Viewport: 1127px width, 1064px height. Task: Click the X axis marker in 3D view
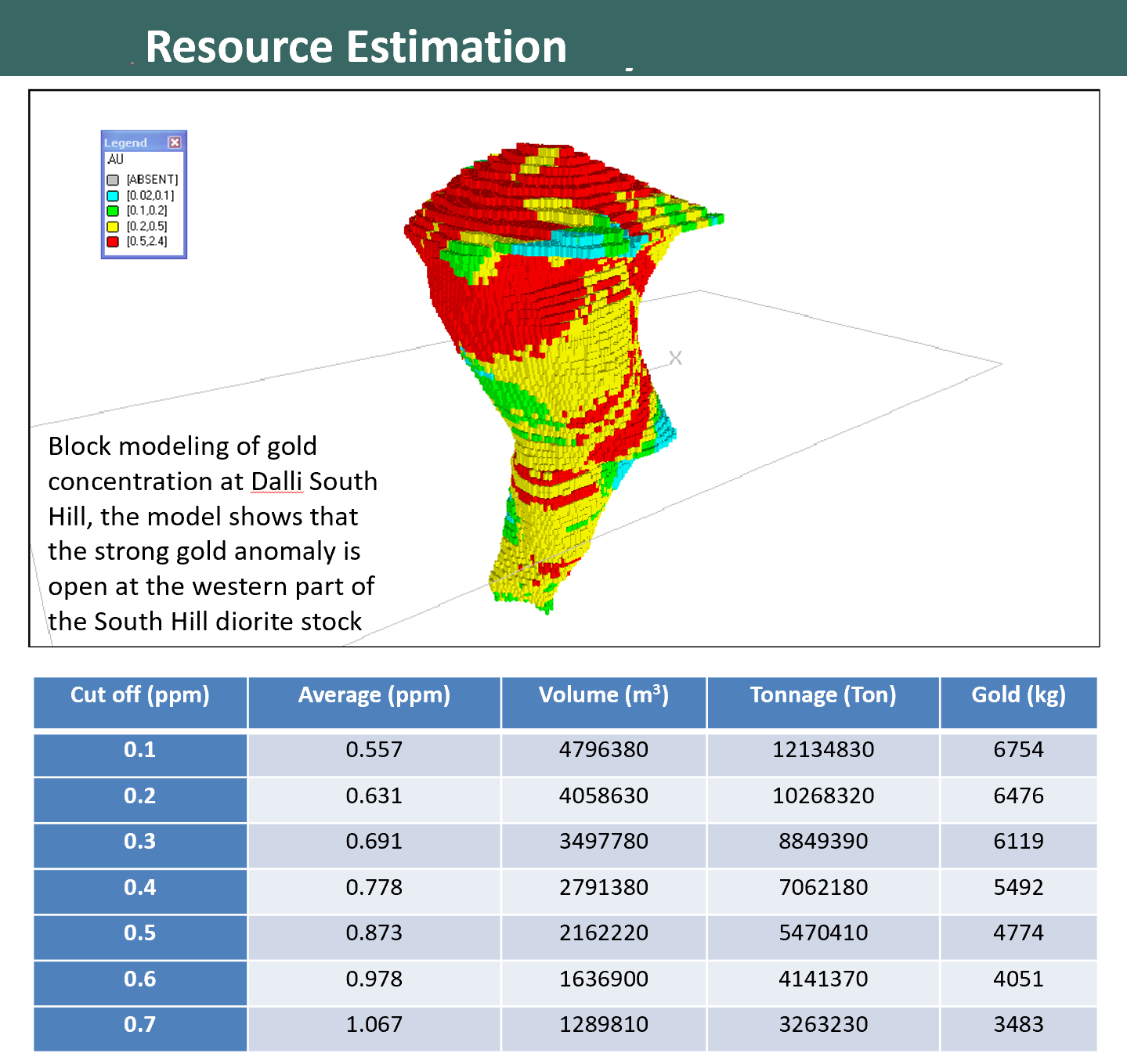coord(675,358)
